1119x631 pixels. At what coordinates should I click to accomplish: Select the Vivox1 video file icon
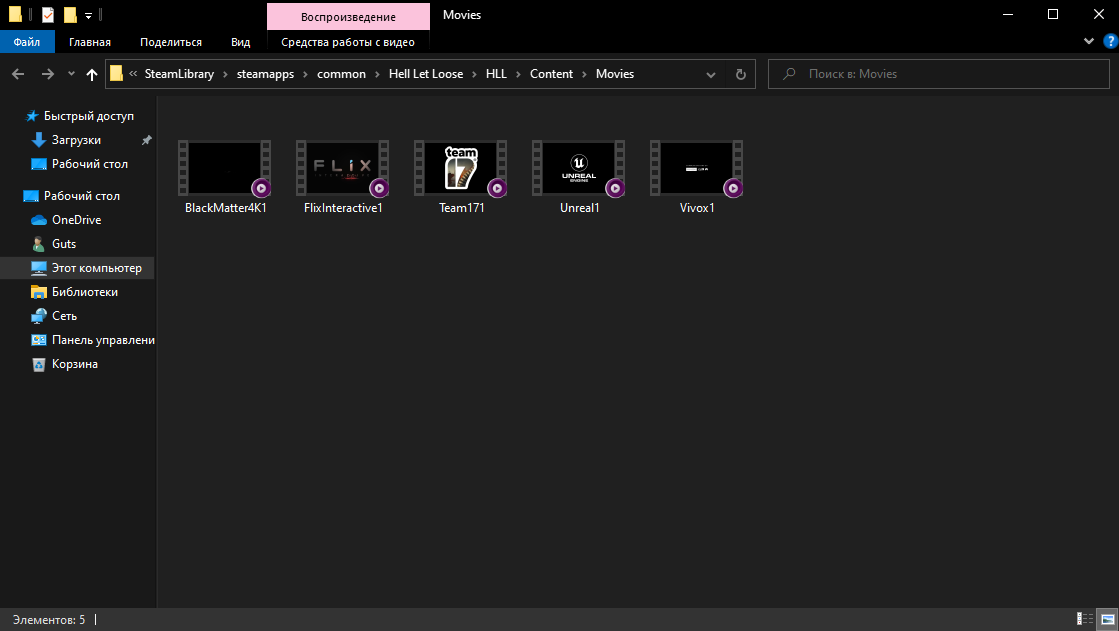(x=697, y=168)
